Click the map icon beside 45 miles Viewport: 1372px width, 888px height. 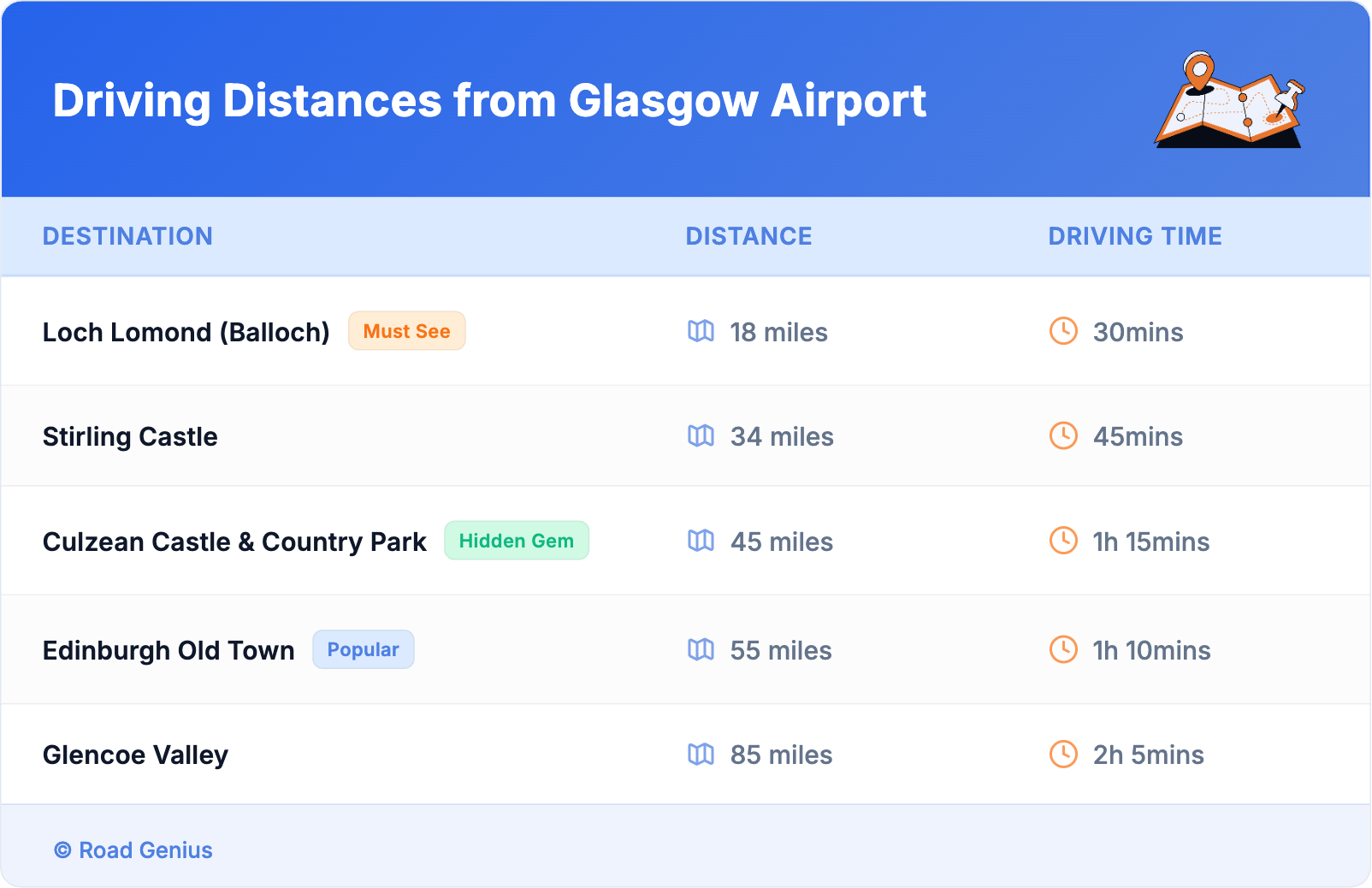(701, 541)
